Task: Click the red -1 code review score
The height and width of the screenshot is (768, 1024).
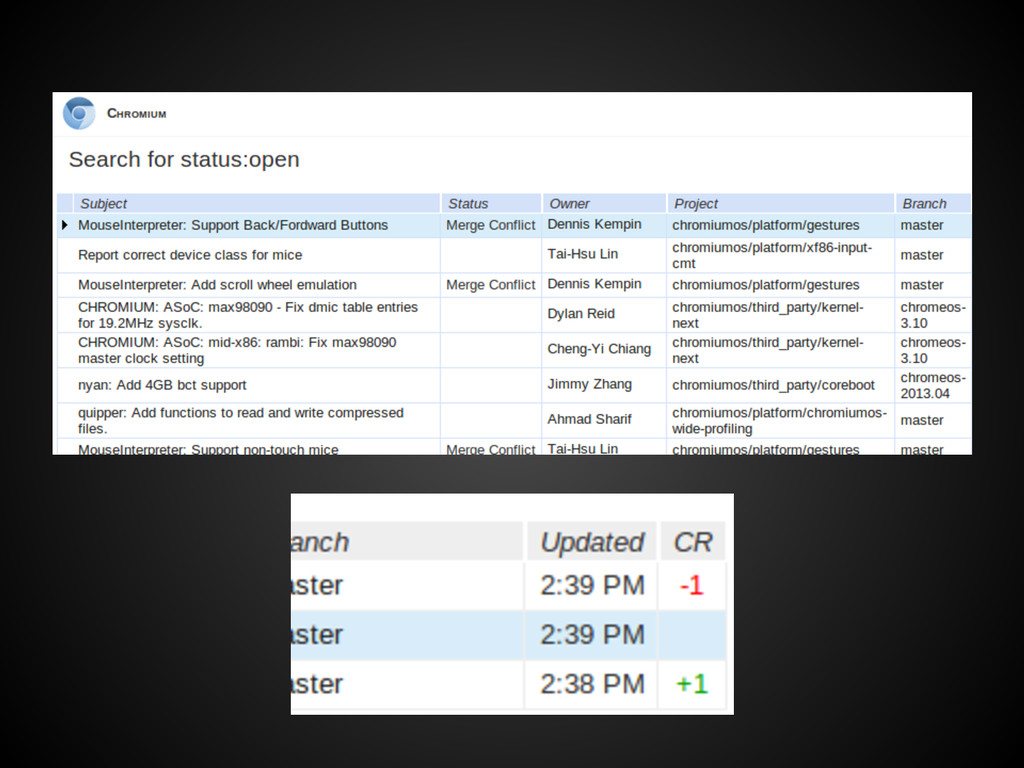Action: click(x=691, y=585)
